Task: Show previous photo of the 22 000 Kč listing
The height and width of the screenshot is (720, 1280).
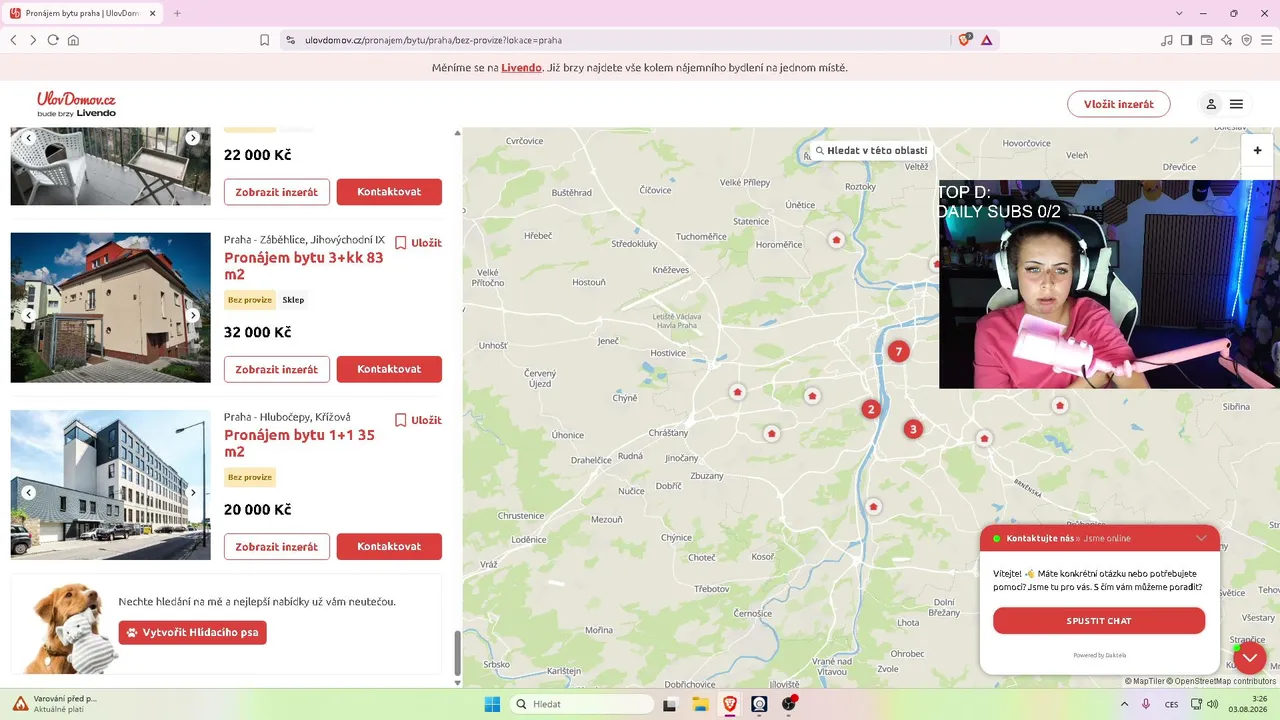Action: (x=29, y=138)
